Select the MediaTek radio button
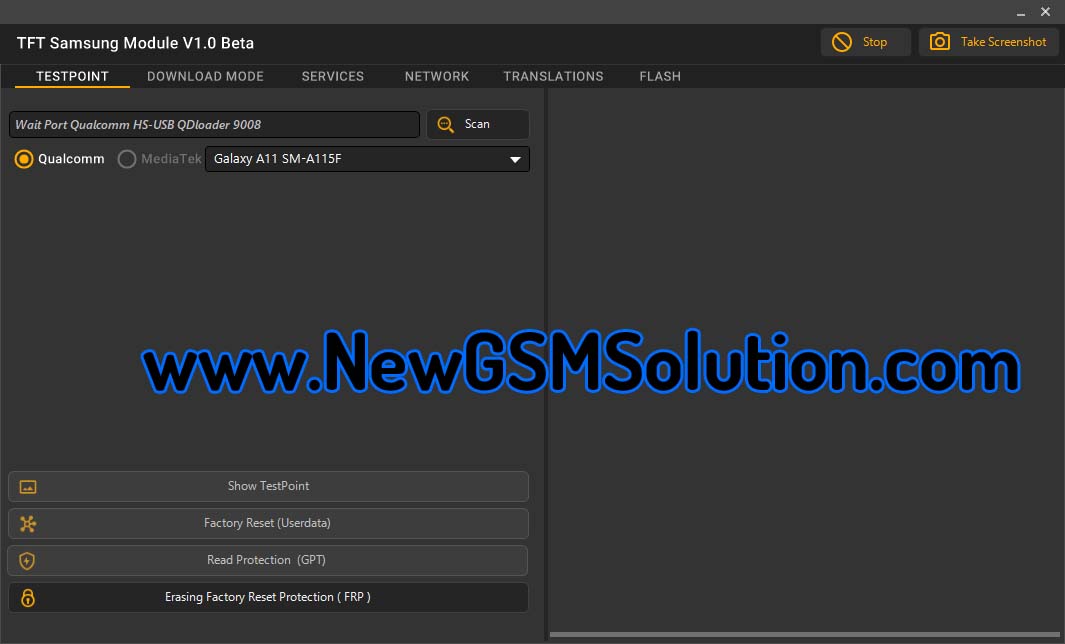1065x644 pixels. [127, 159]
